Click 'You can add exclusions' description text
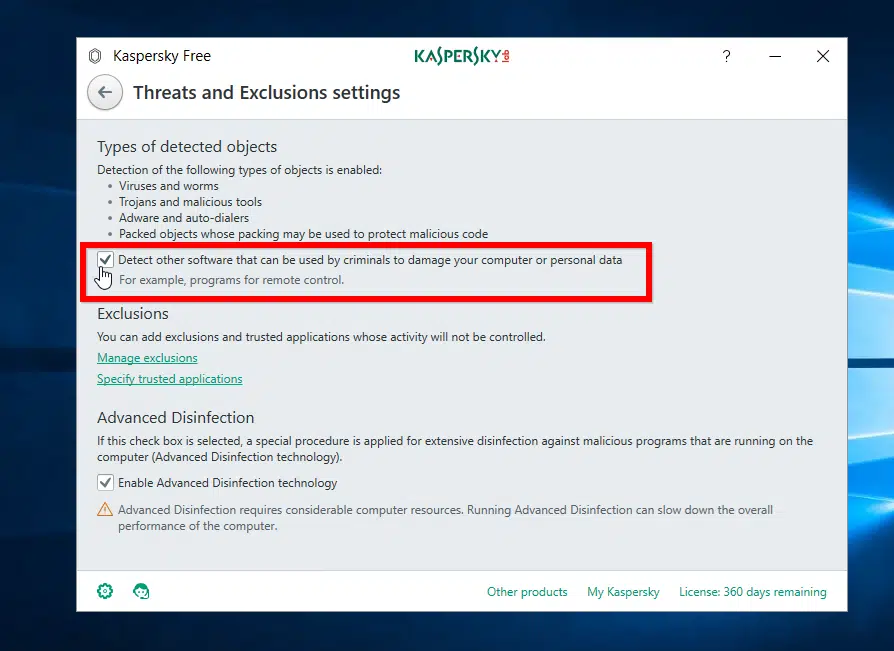 tap(321, 337)
